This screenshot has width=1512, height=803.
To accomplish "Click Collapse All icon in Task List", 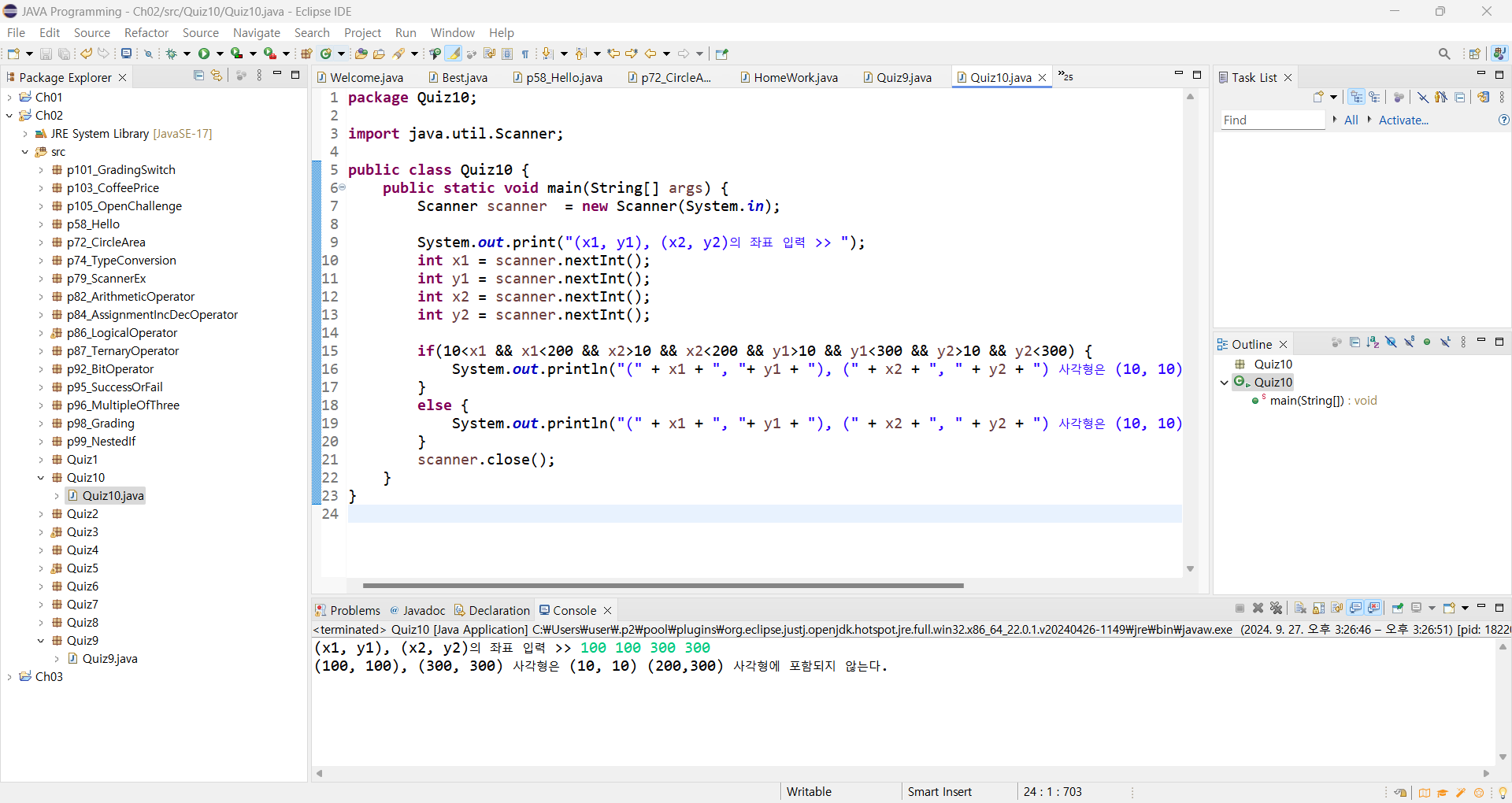I will pyautogui.click(x=1459, y=97).
